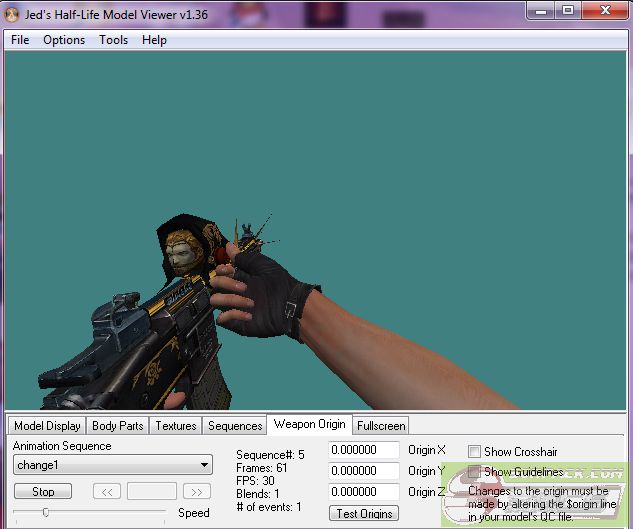The image size is (633, 529).
Task: Open the Help menu
Action: (x=154, y=40)
